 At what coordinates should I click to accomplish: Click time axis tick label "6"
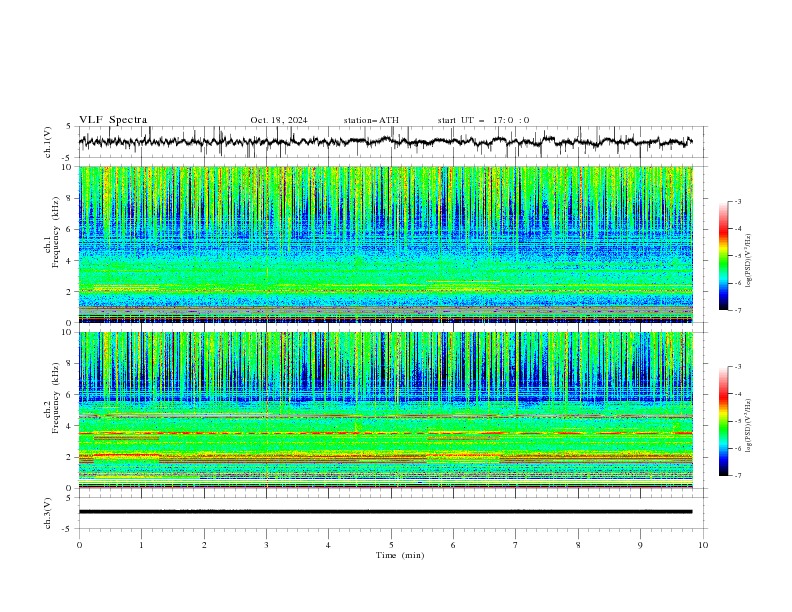(x=453, y=545)
